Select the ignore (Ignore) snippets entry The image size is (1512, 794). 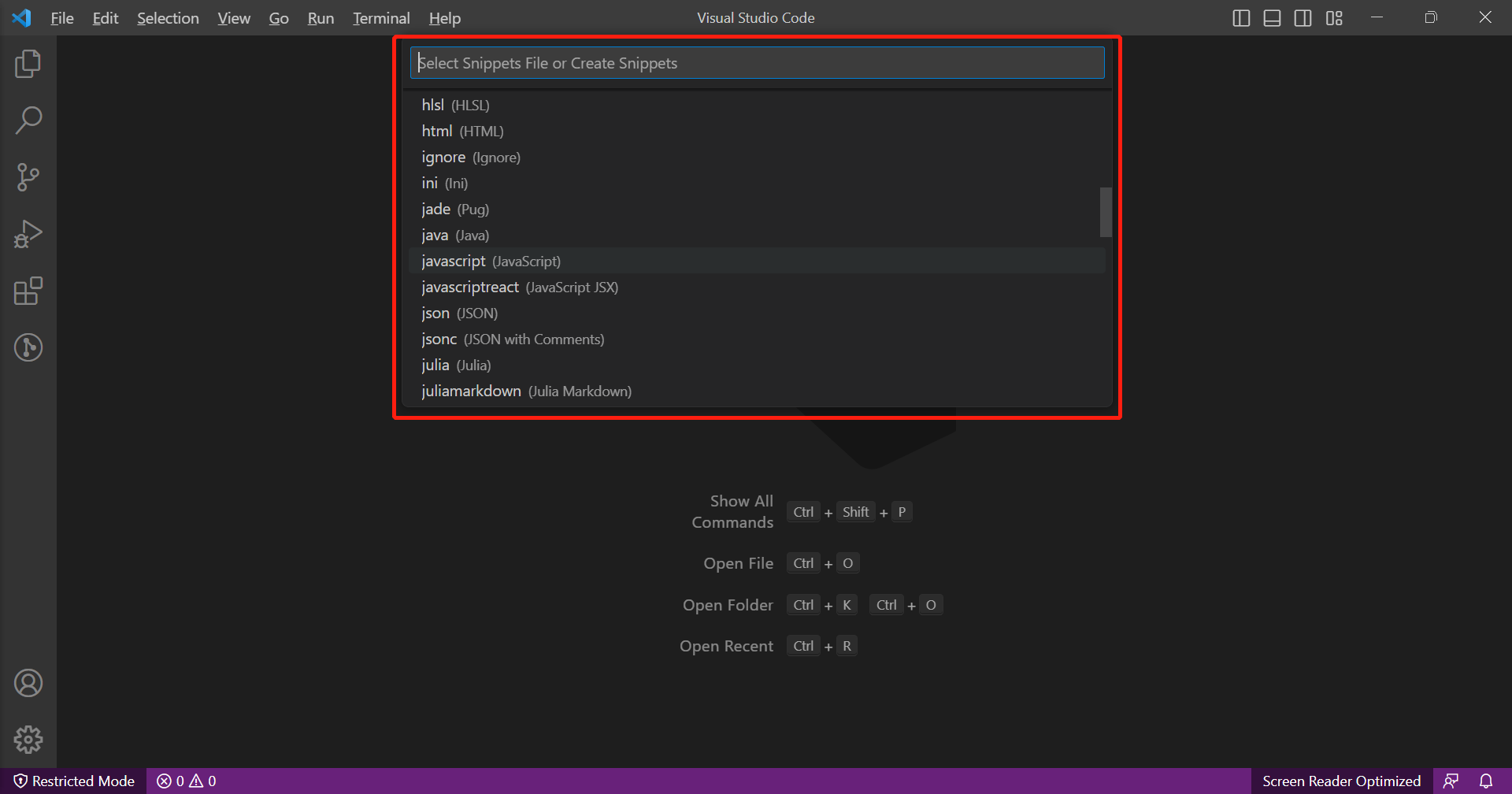tap(757, 157)
